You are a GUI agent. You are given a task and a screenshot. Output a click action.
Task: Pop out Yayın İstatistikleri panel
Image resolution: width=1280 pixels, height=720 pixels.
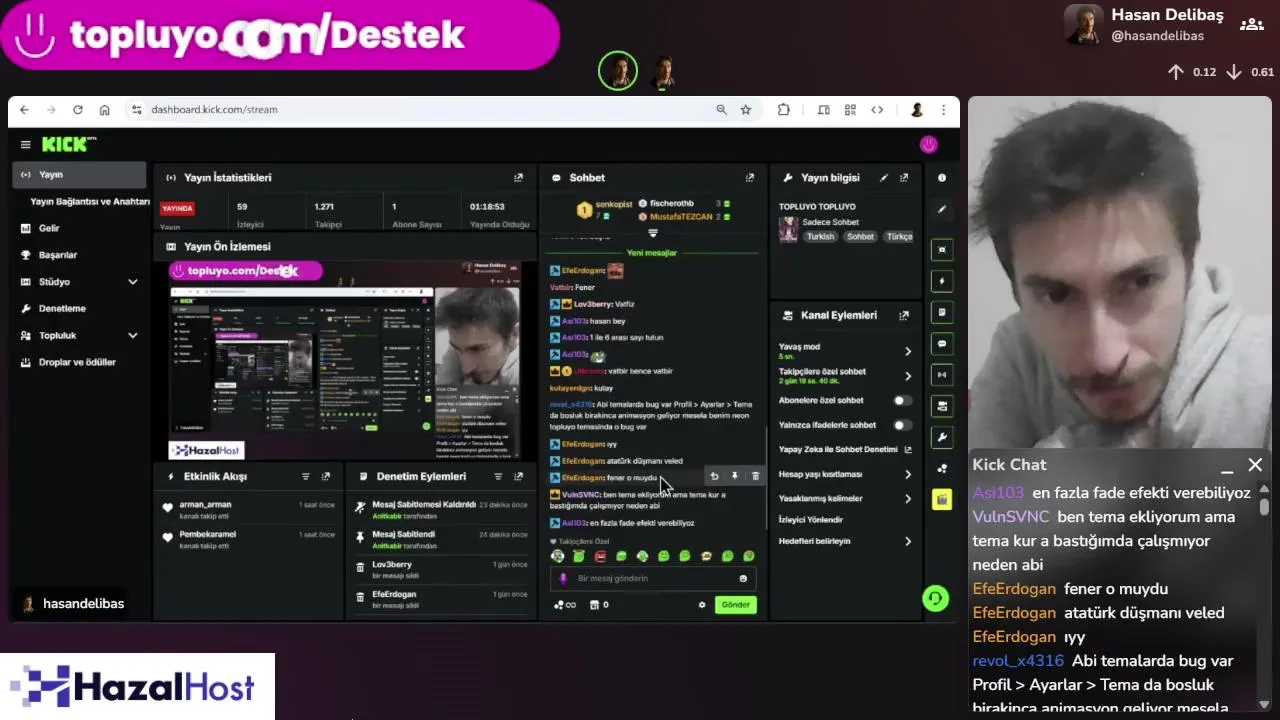coord(518,178)
